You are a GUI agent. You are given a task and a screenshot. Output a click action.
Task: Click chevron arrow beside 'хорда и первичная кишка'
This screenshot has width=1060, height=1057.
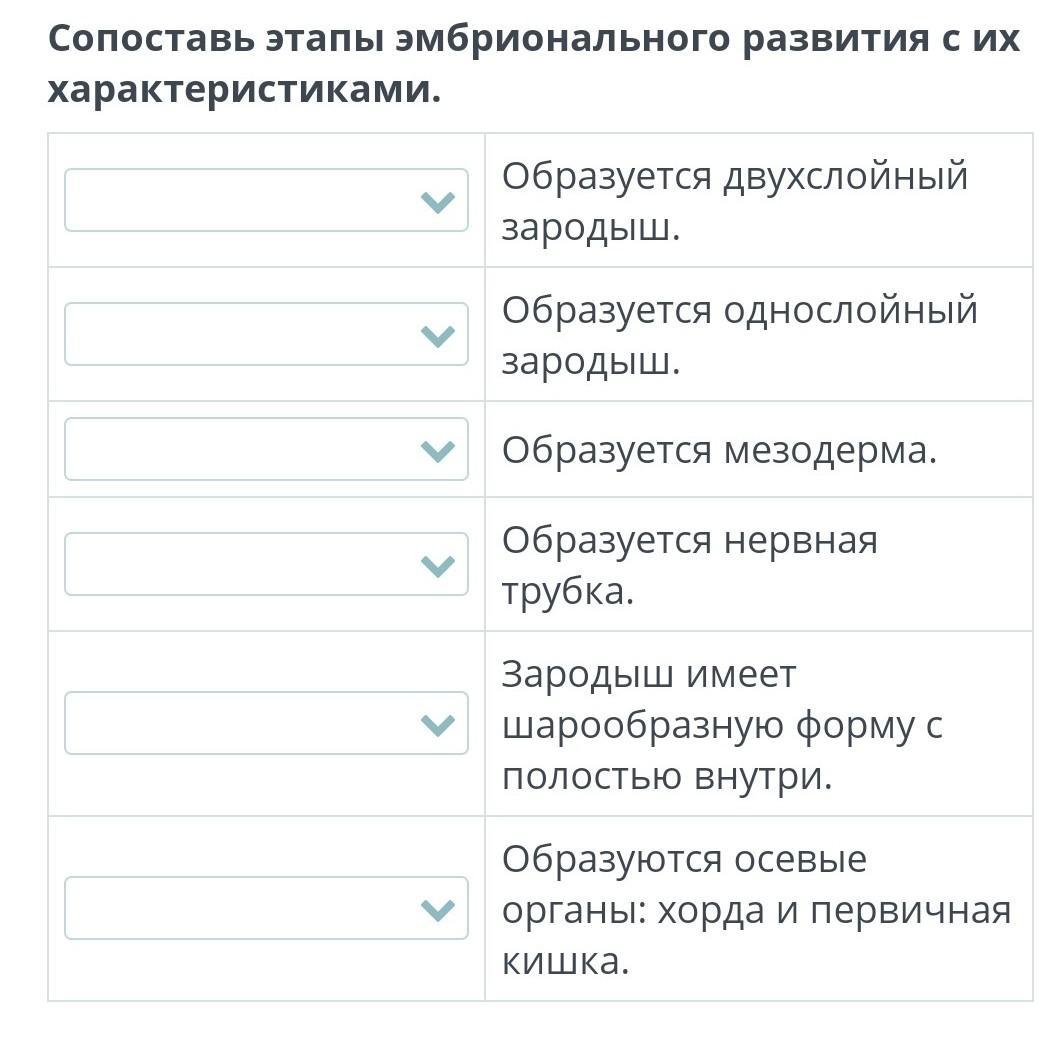click(x=437, y=910)
